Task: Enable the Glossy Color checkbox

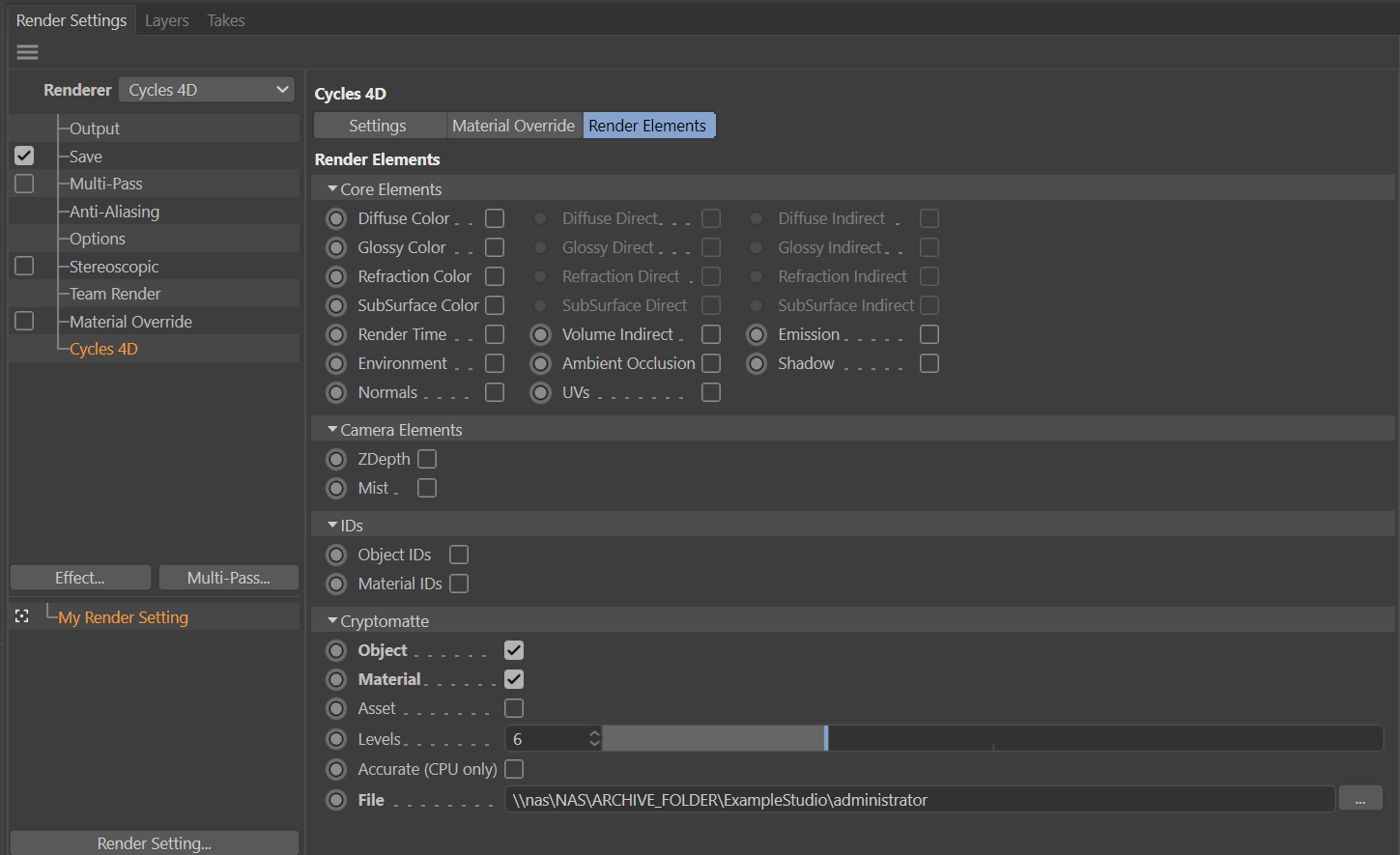Action: pos(495,247)
